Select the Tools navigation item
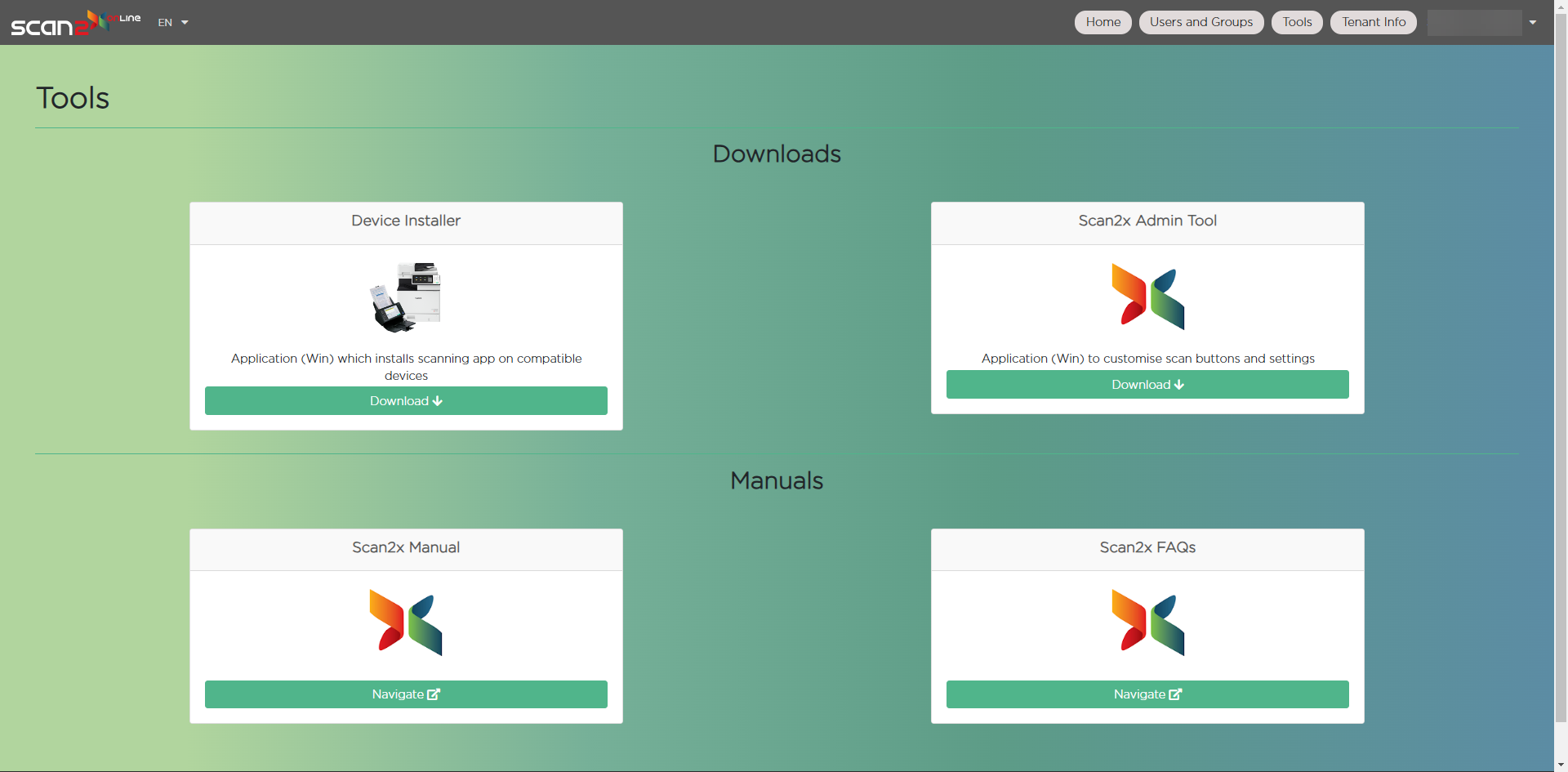This screenshot has width=1568, height=772. pos(1297,22)
